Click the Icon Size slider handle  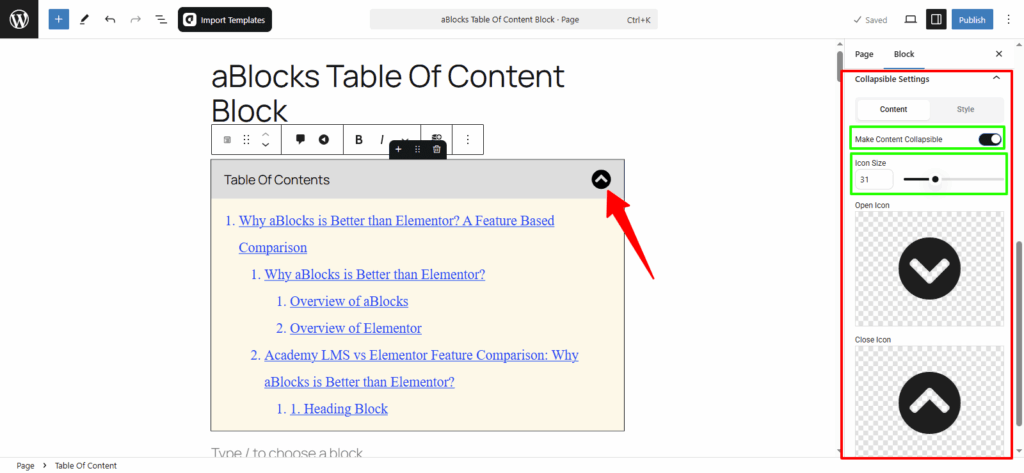(935, 179)
